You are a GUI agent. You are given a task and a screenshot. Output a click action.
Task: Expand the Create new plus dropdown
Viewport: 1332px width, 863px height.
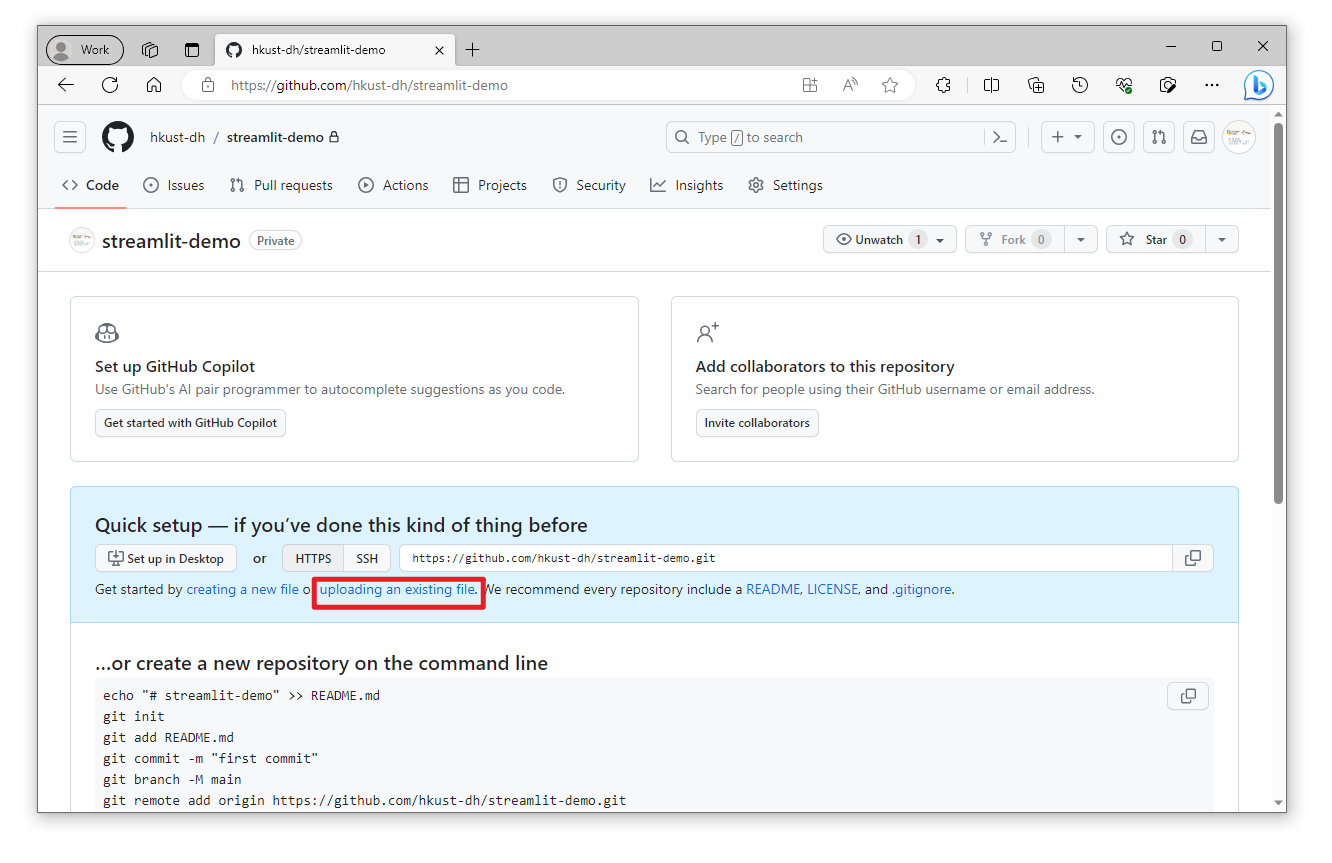(x=1068, y=137)
